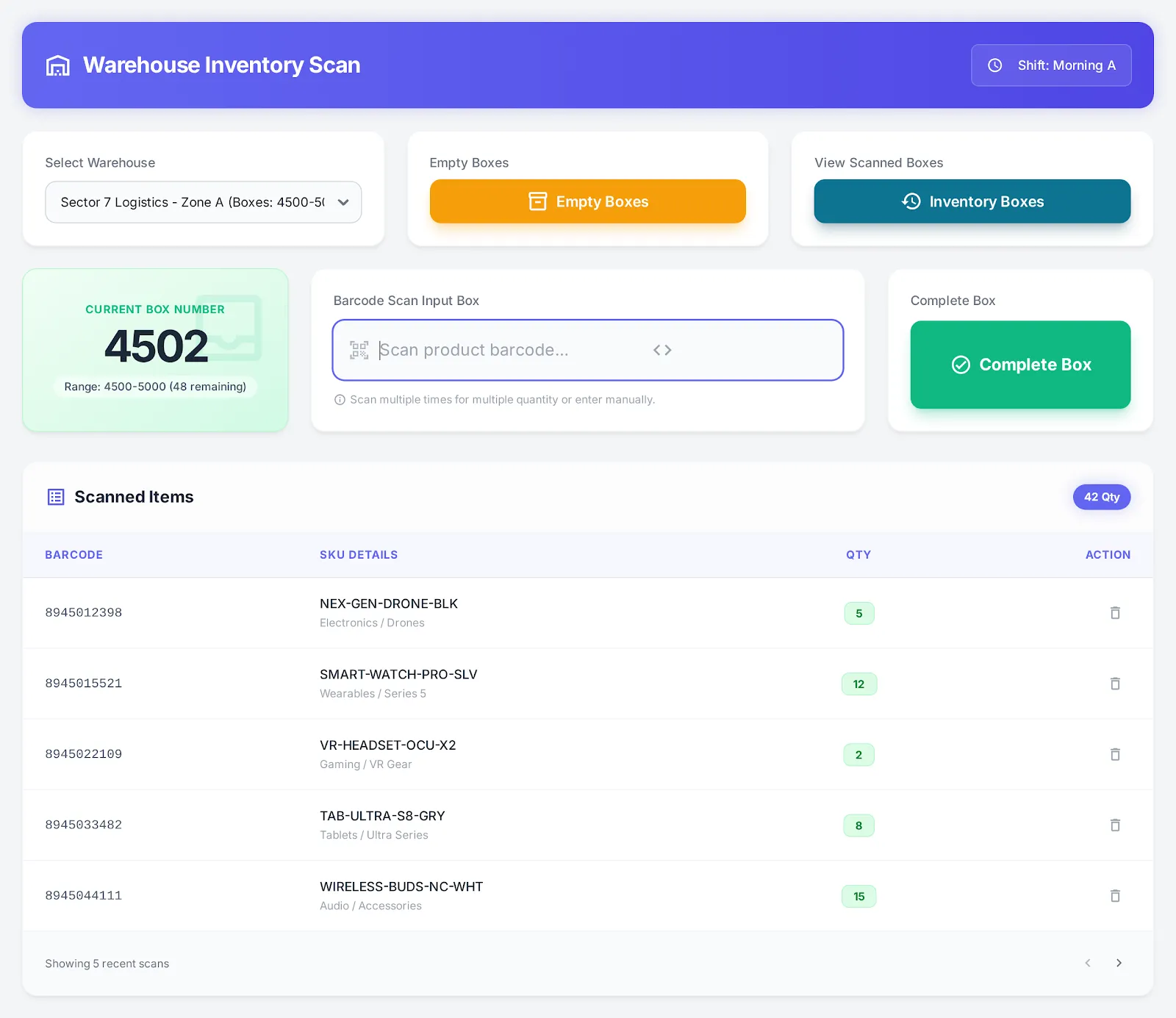Click the 42 Qty badge
Image resolution: width=1176 pixels, height=1018 pixels.
tap(1101, 496)
